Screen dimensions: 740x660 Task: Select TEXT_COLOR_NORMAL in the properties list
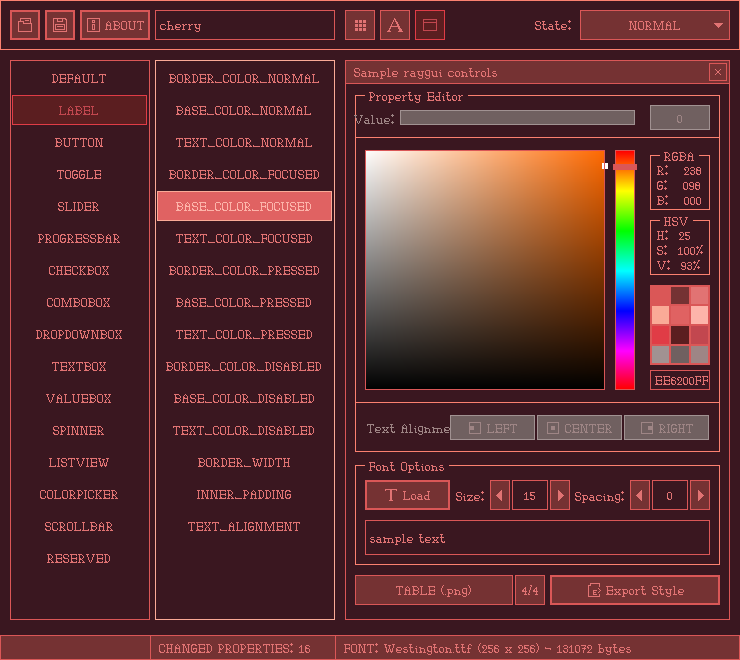coord(244,143)
